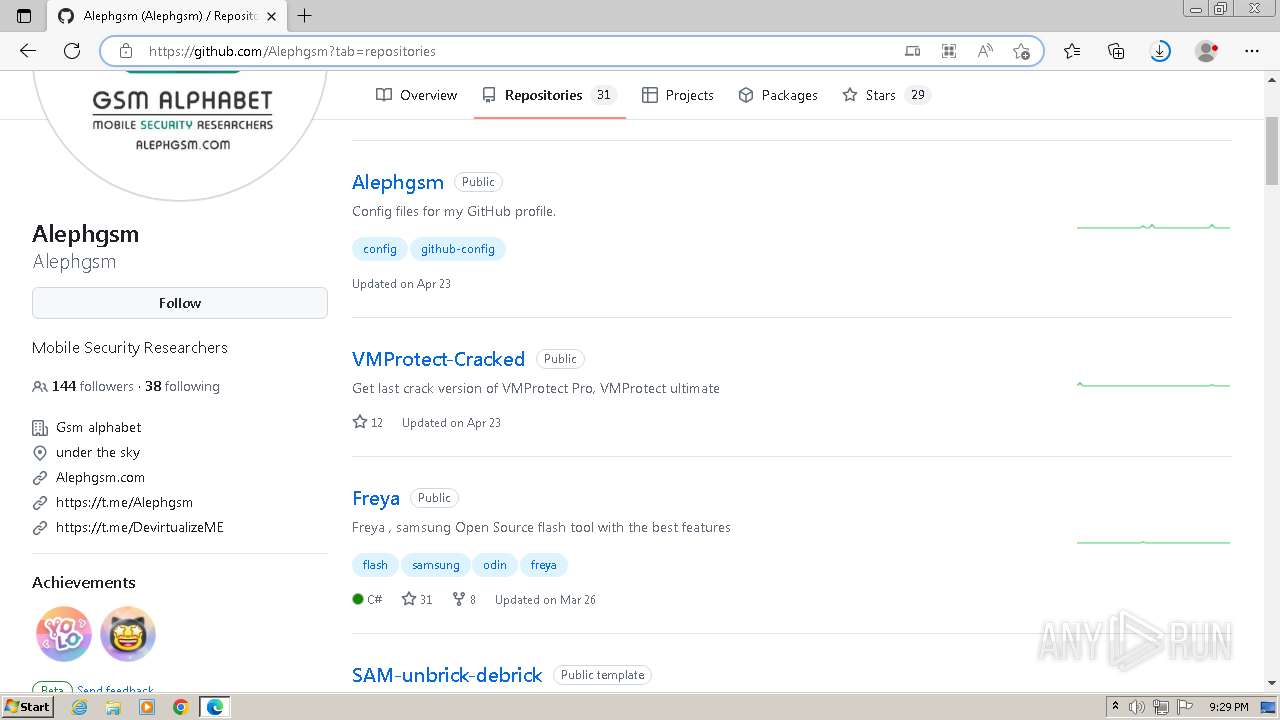Show Downloads icon in toolbar
Screen dimensions: 1280x720
[1160, 51]
